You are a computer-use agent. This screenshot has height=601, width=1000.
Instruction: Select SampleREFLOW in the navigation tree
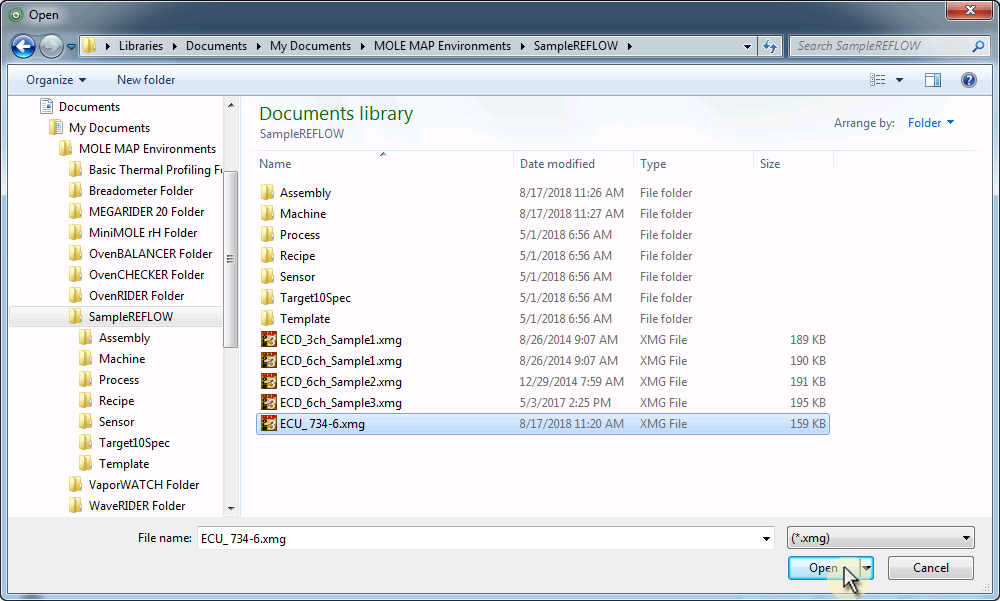pyautogui.click(x=131, y=317)
